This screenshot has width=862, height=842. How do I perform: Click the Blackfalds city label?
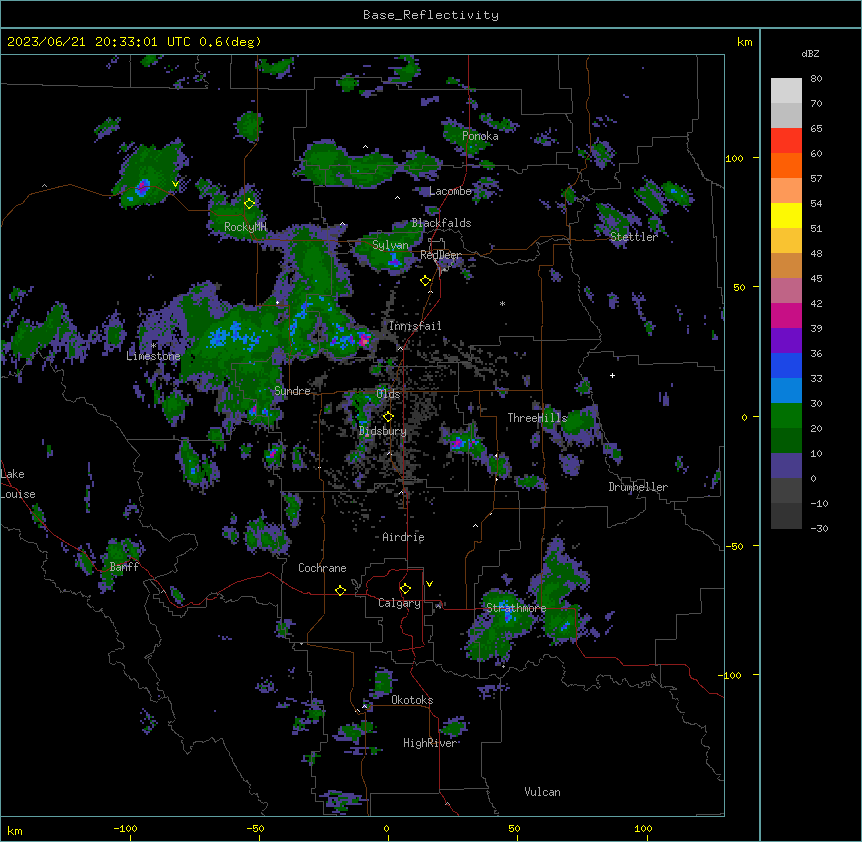click(x=441, y=223)
